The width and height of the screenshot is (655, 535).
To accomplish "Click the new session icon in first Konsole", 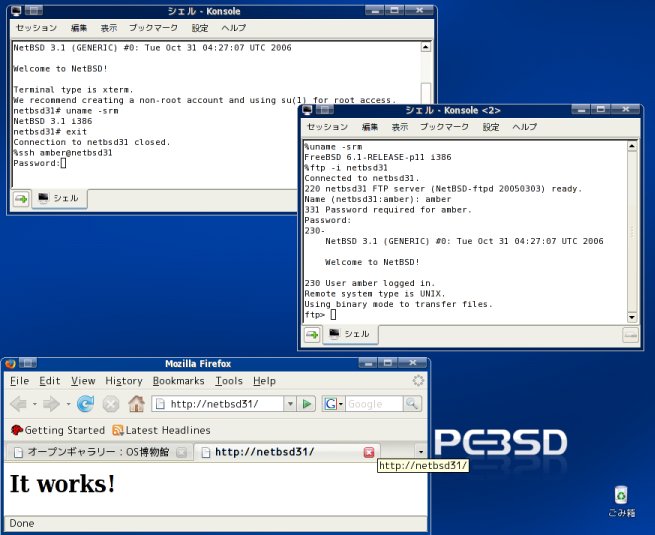I will 21,199.
